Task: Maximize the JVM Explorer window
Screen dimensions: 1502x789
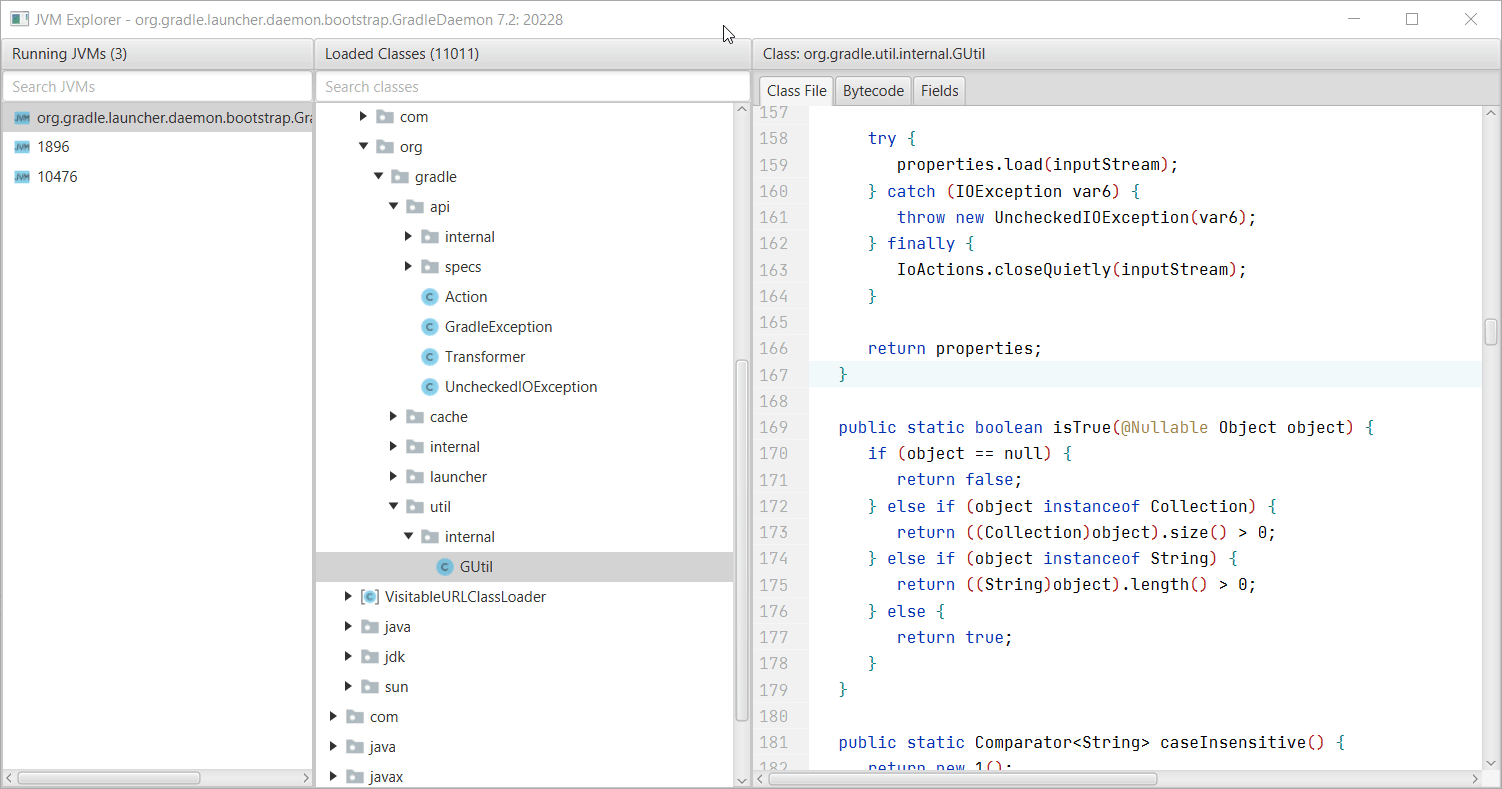Action: coord(1412,19)
